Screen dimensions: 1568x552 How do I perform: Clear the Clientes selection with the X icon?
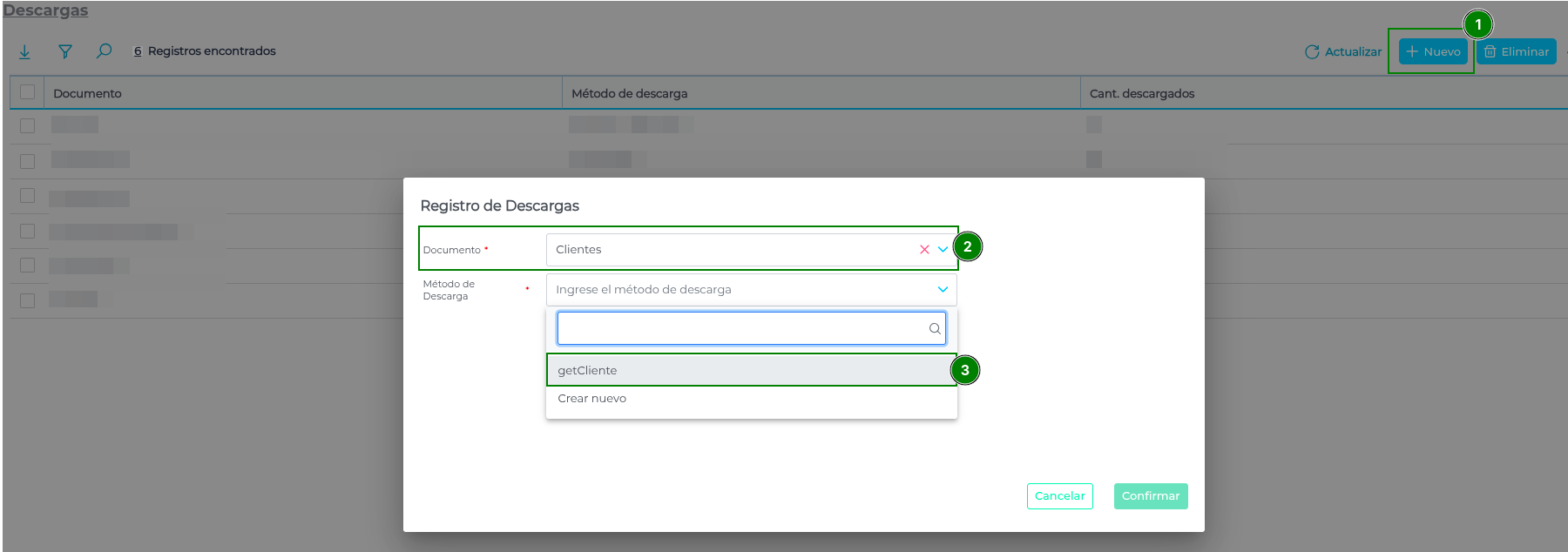tap(924, 250)
